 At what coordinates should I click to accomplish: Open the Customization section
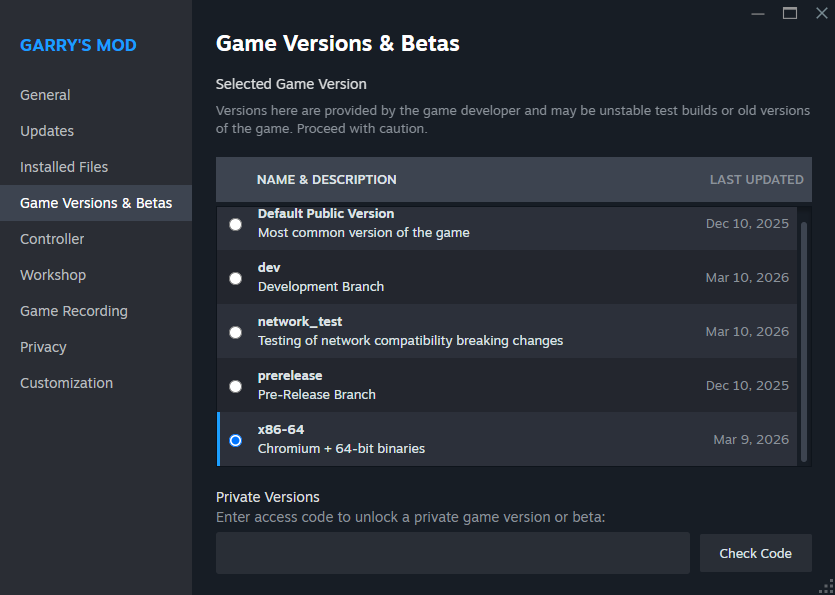click(x=66, y=383)
